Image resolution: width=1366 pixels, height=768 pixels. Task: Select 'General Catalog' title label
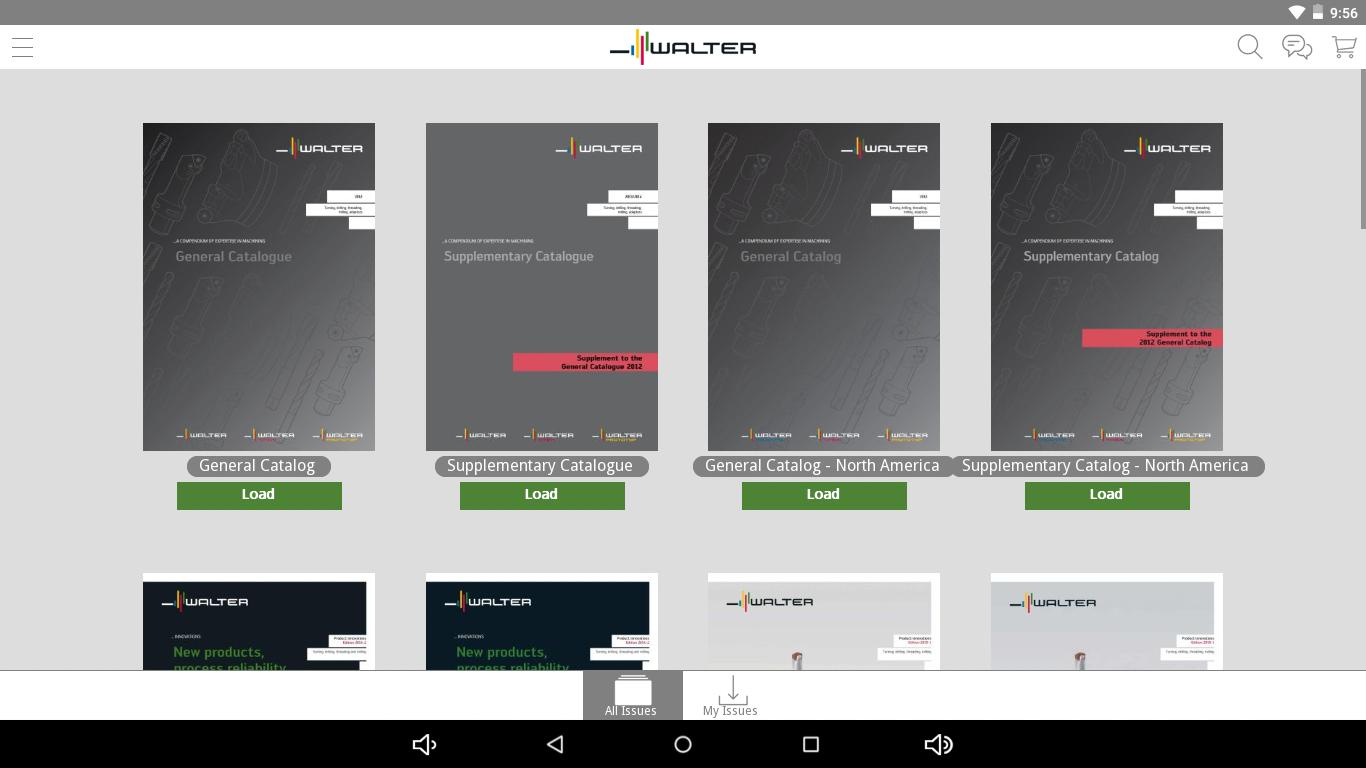coord(258,466)
